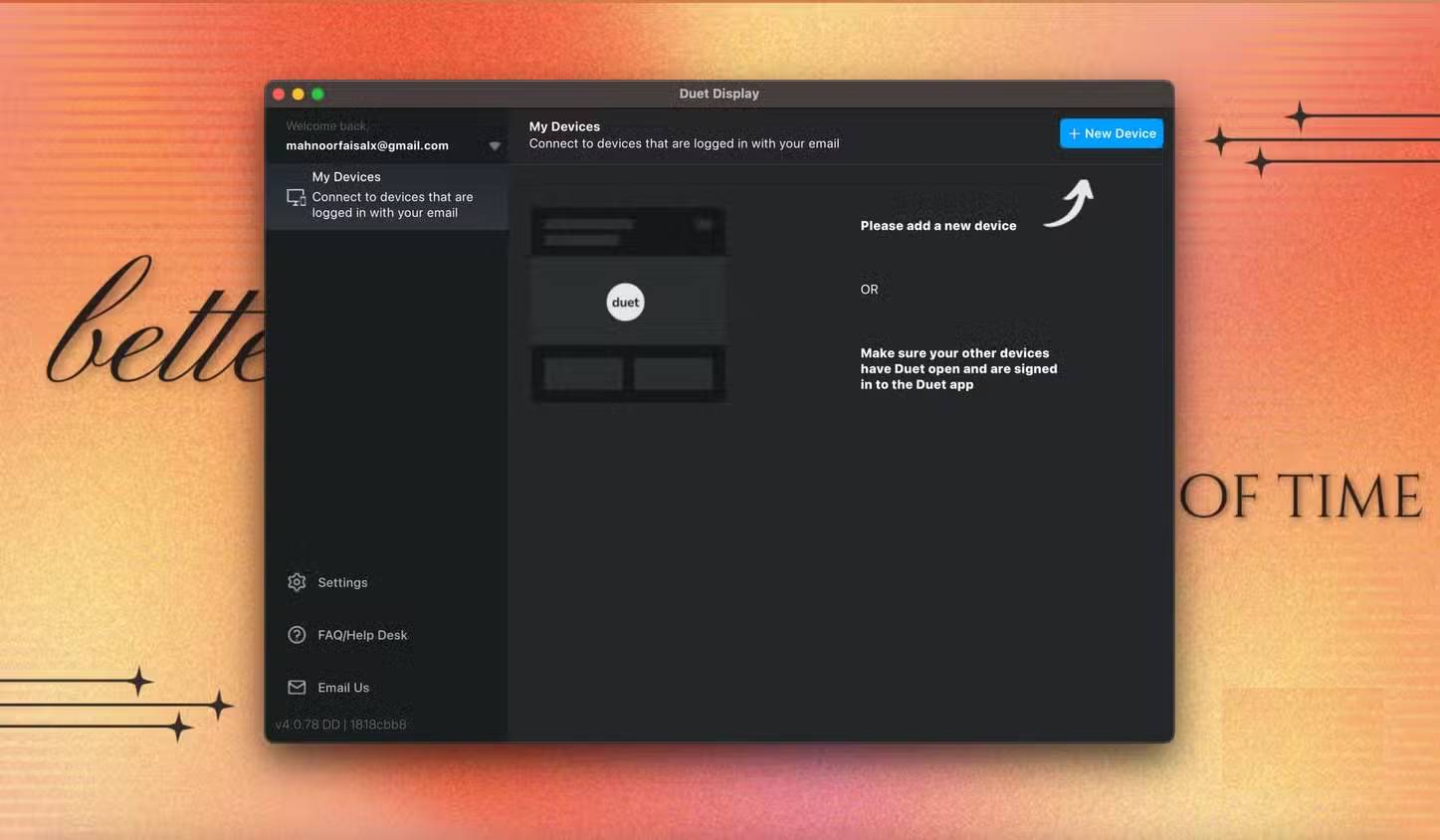Click the header subtitle about logged in devices

click(684, 143)
